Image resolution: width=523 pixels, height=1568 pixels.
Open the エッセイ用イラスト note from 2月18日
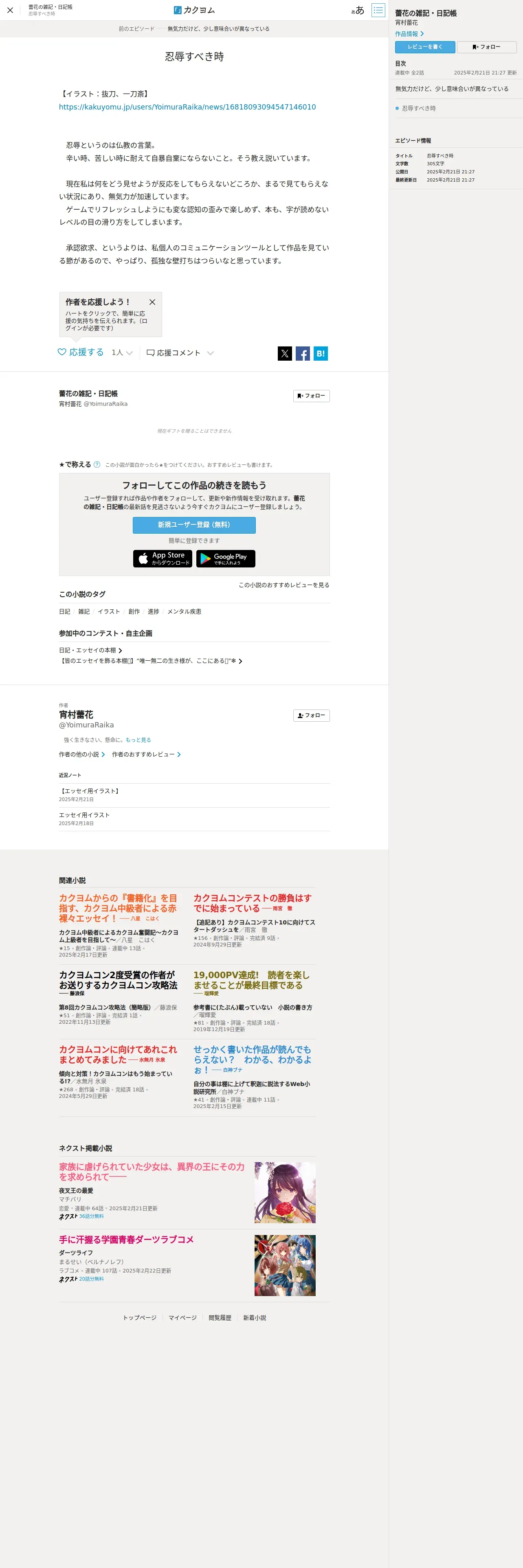[x=85, y=815]
